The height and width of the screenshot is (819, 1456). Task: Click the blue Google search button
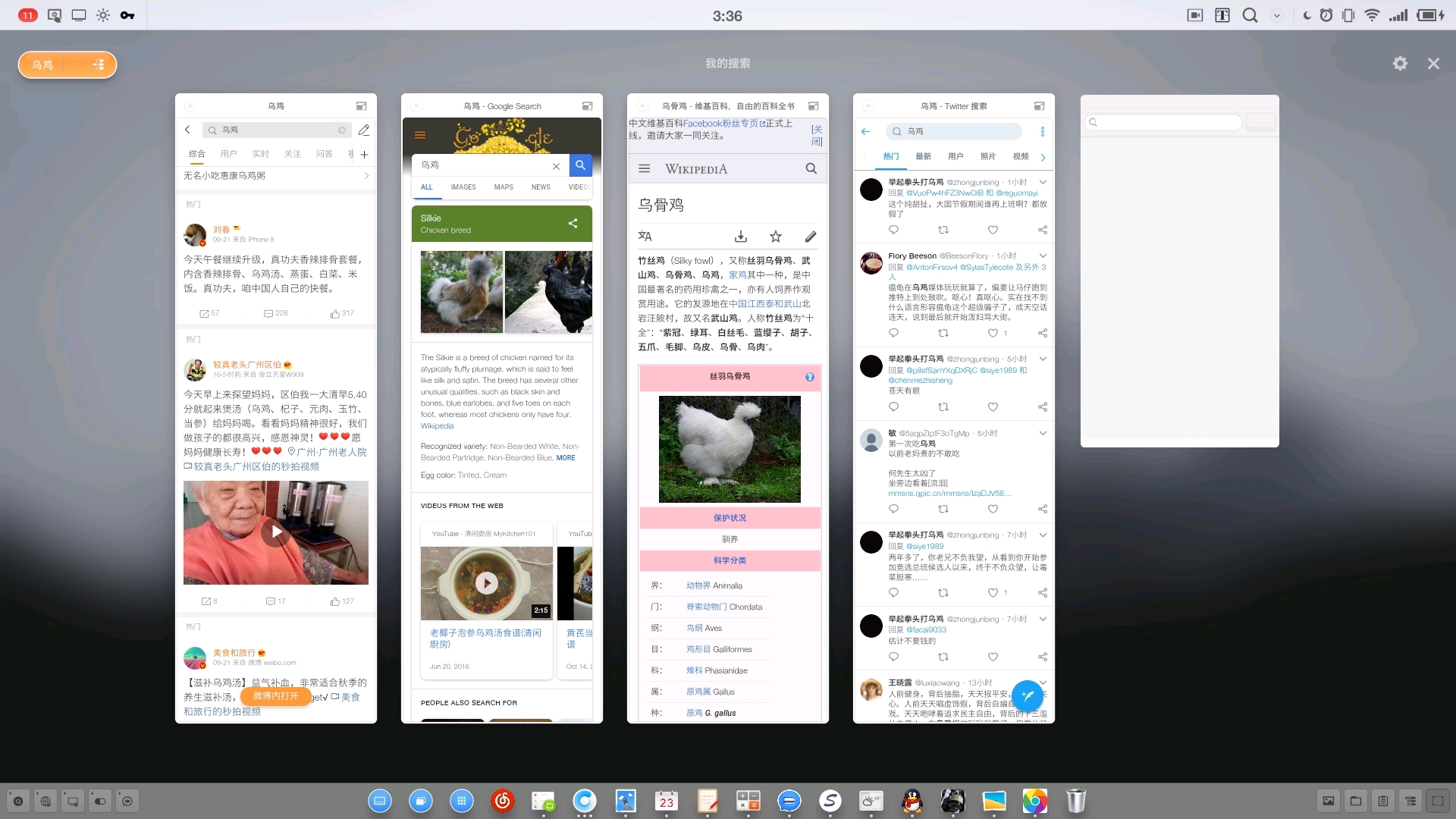(580, 165)
